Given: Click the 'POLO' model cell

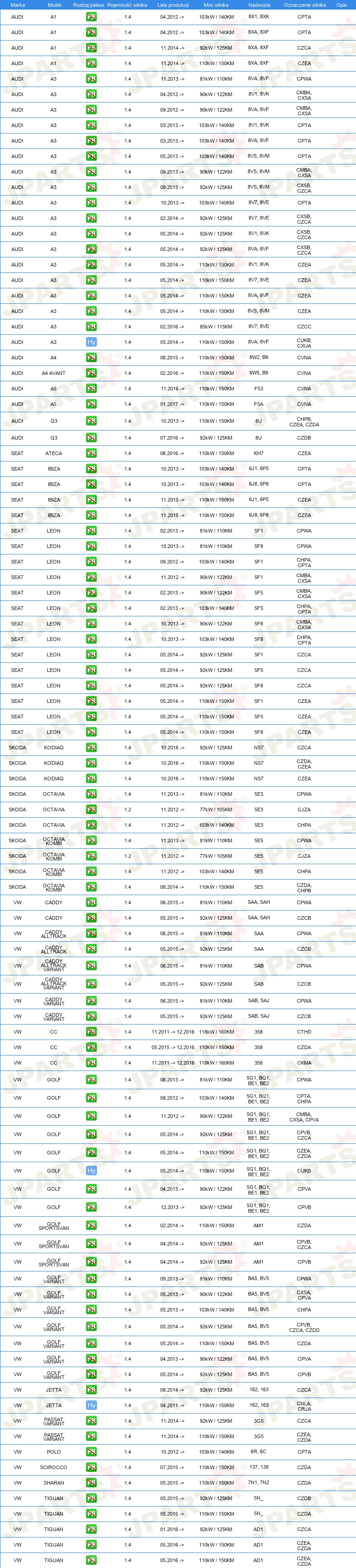Looking at the screenshot, I should tap(54, 1452).
